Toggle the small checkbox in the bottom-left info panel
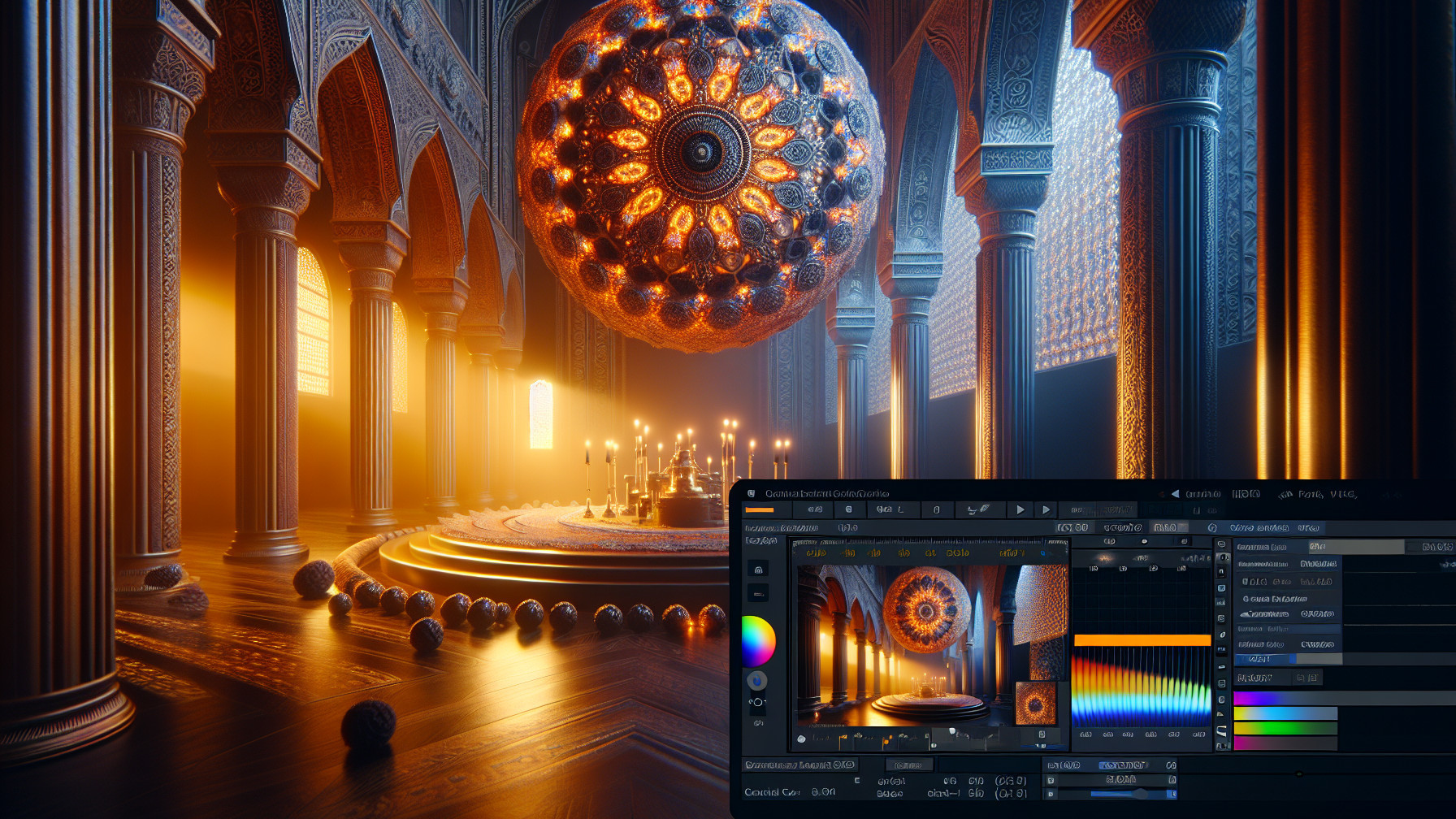 pos(856,781)
